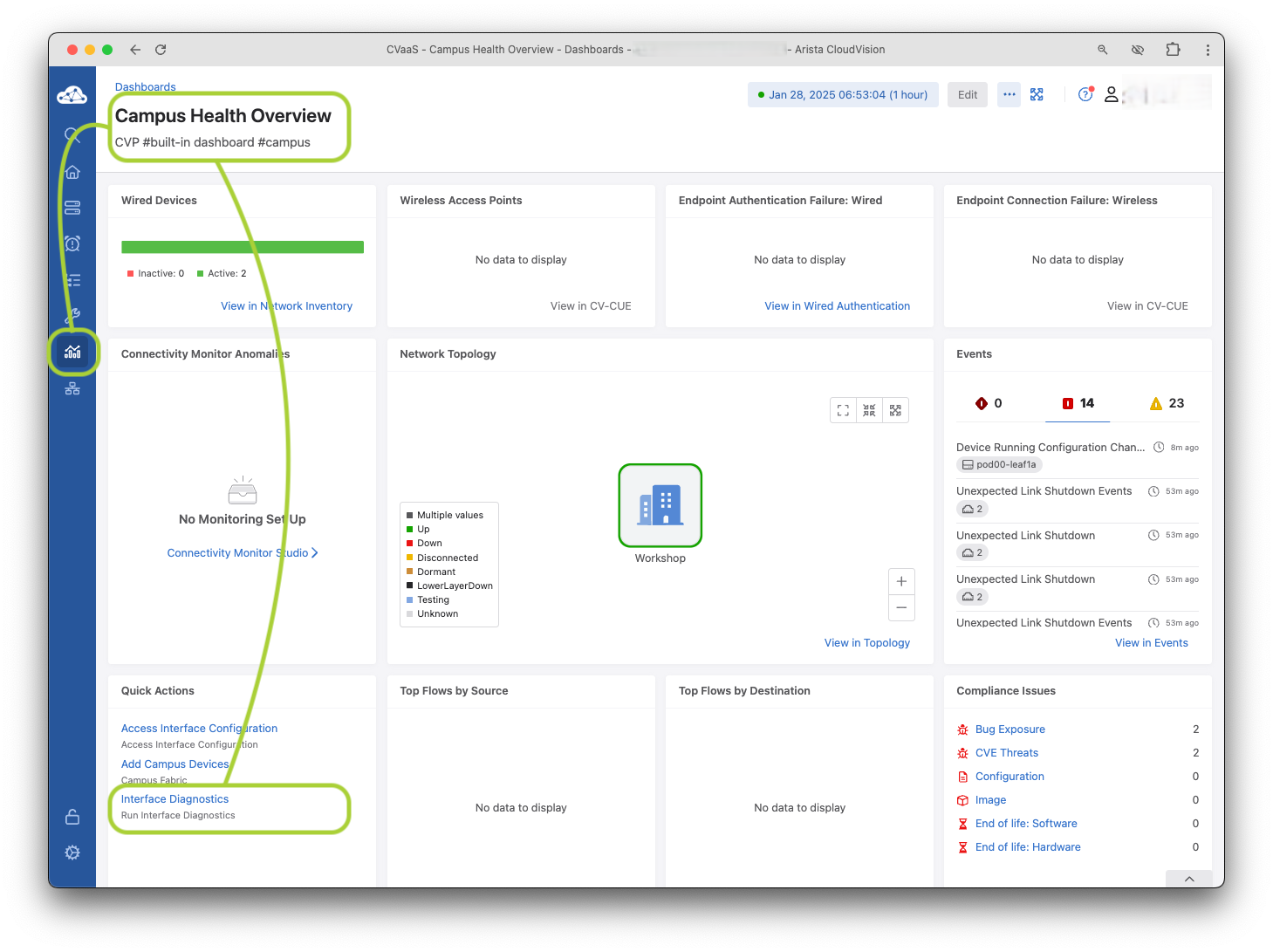Image resolution: width=1273 pixels, height=952 pixels.
Task: Open the time range selector Jan 28, 2025
Action: coord(843,95)
